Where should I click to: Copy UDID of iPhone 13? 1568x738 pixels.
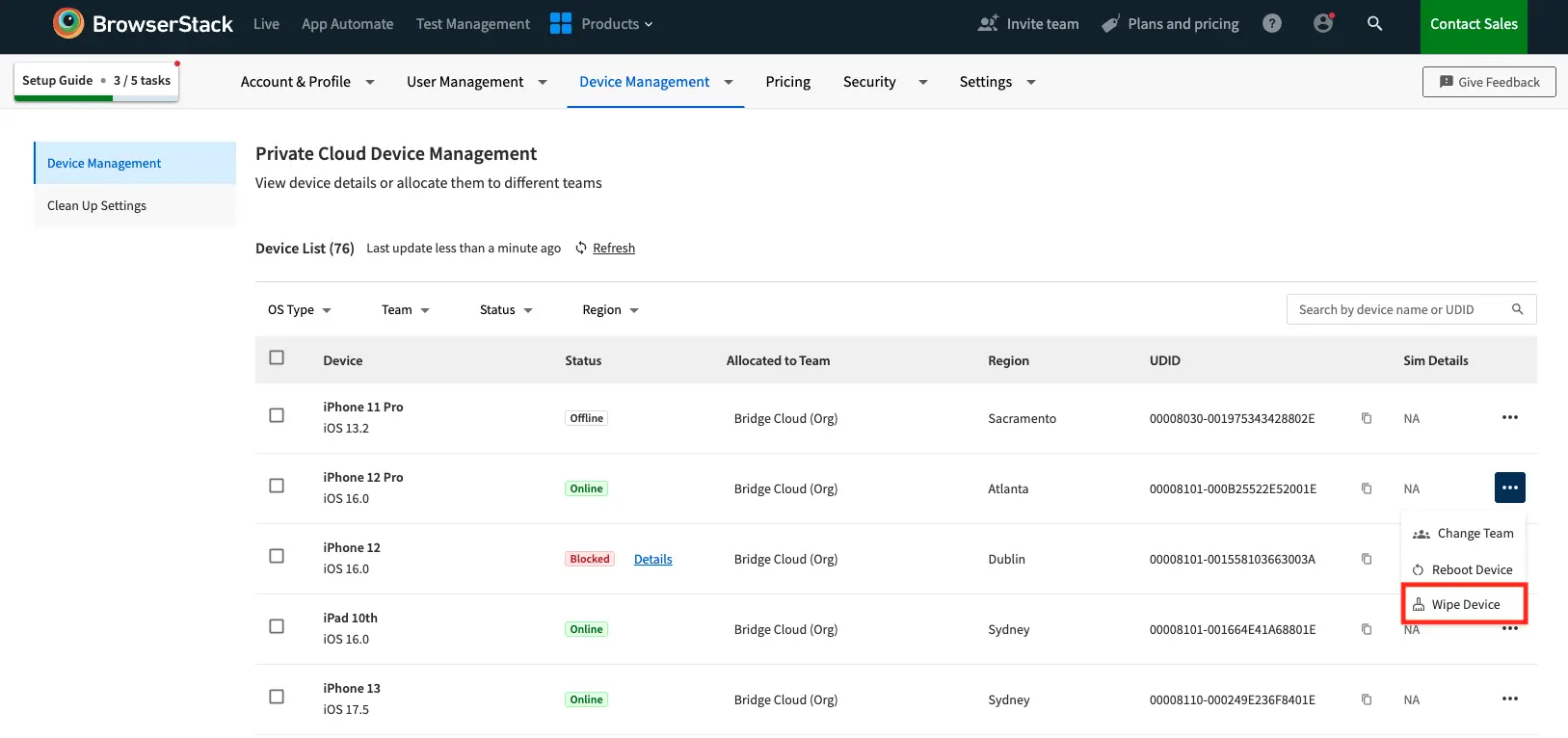coord(1367,699)
